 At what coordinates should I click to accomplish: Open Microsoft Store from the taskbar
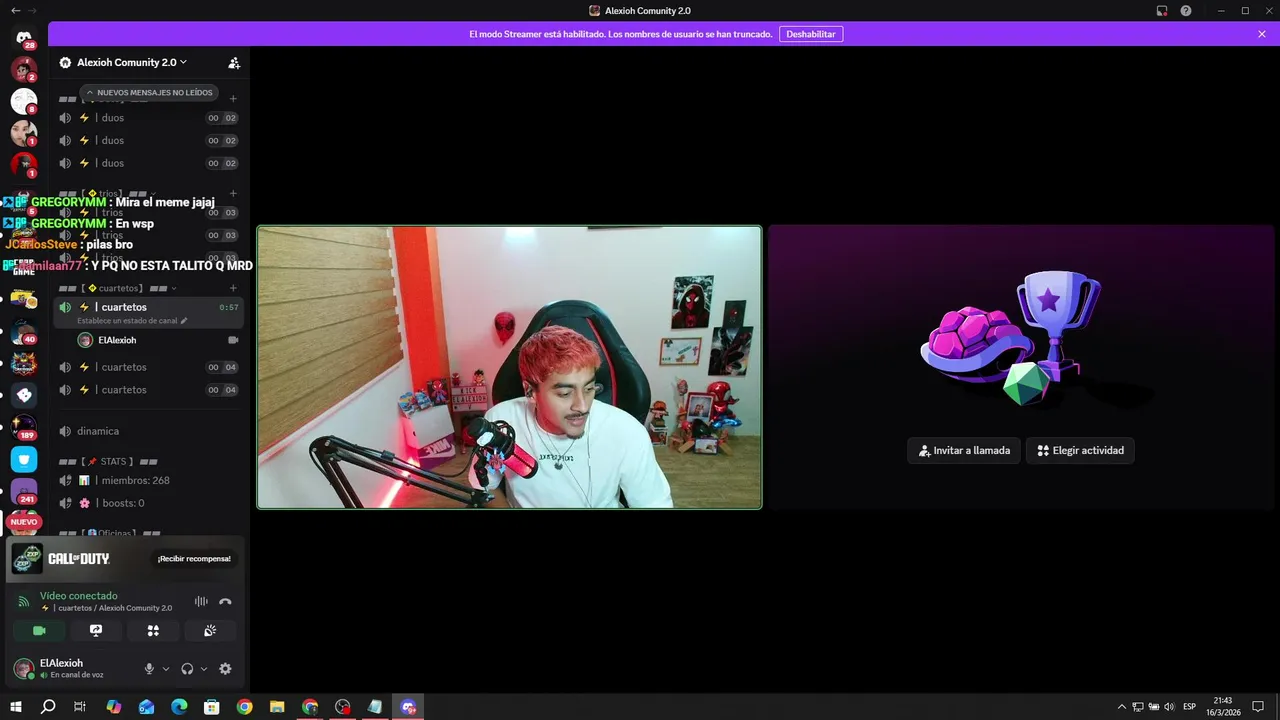(212, 707)
